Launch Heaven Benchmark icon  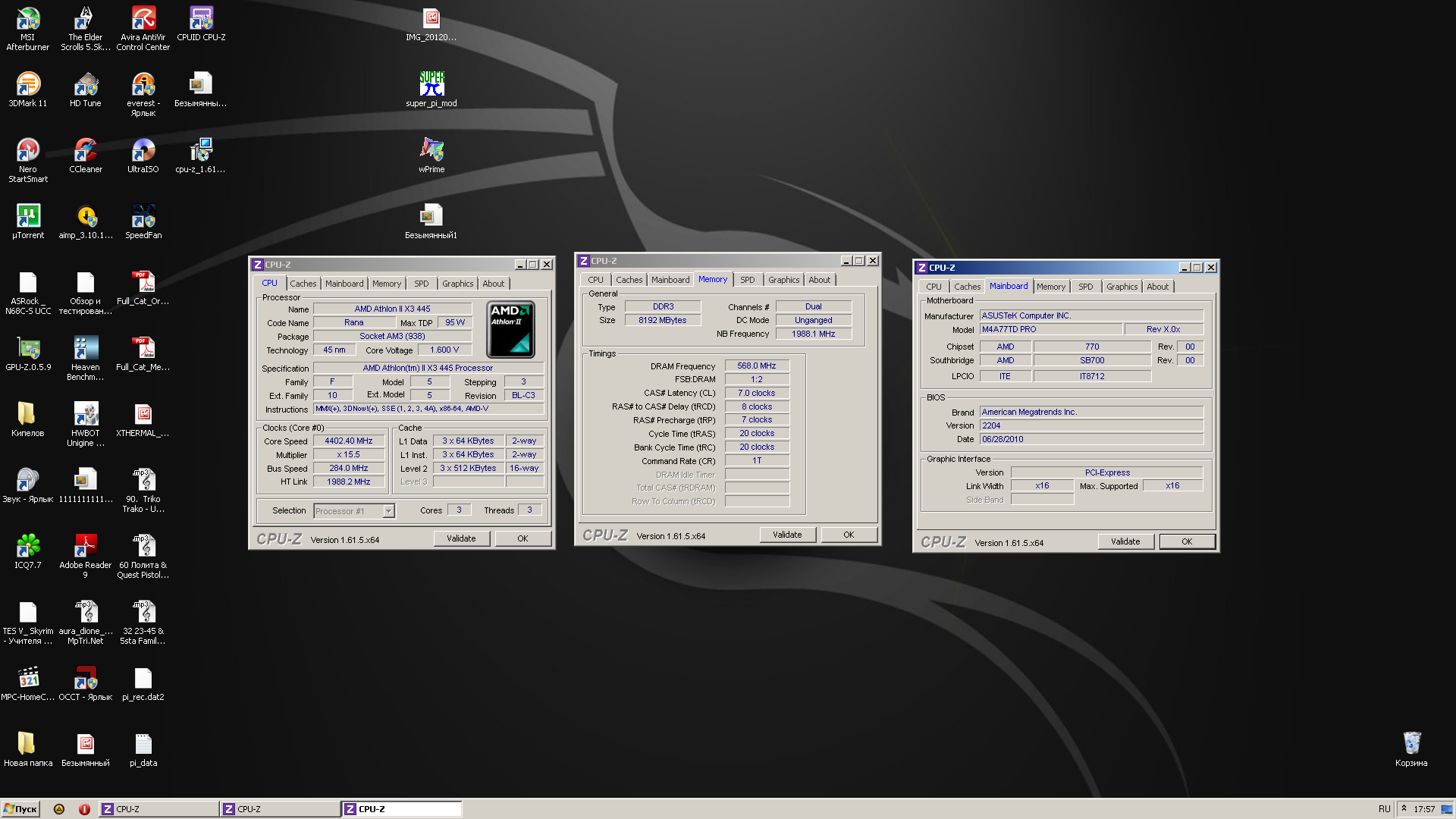tap(86, 358)
